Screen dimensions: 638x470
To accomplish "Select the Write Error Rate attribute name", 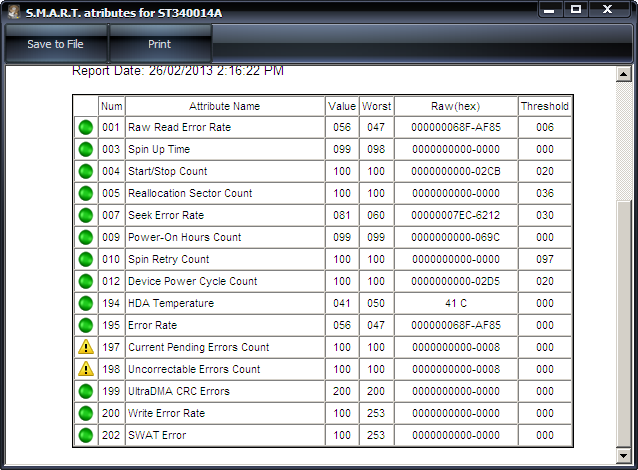I will pyautogui.click(x=166, y=413).
